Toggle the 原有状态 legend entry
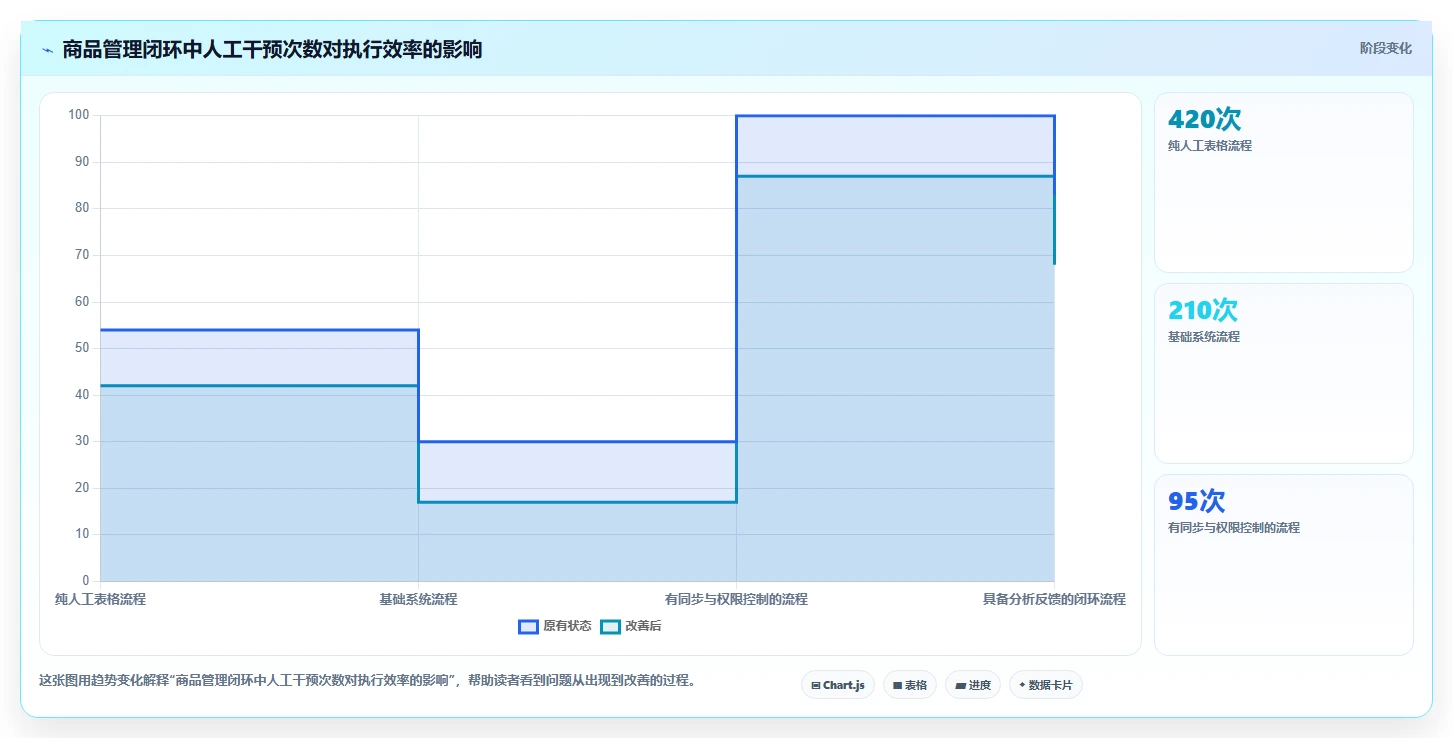 (555, 626)
